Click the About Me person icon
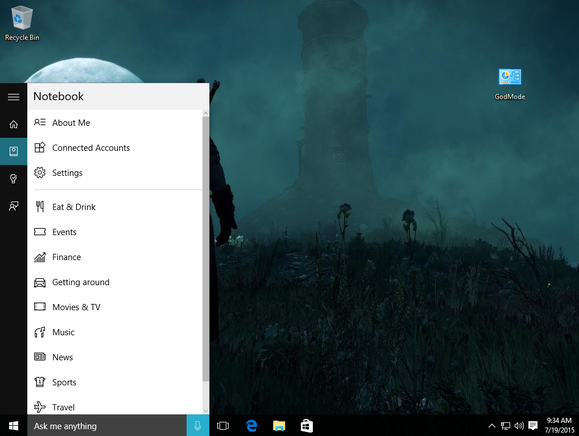Viewport: 579px width, 436px height. click(x=40, y=122)
